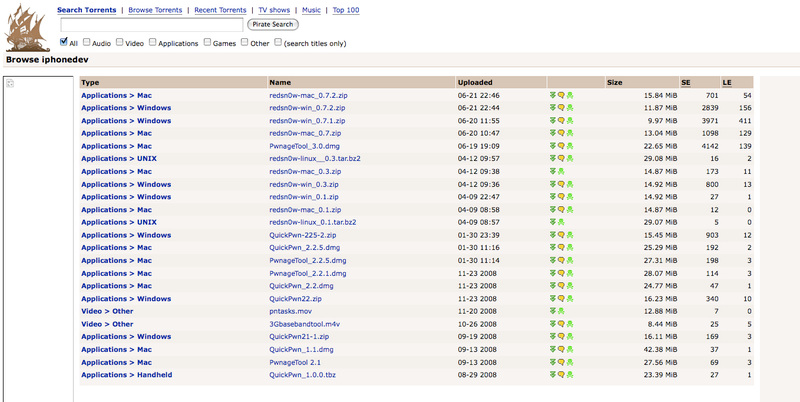Open the 3Gbasebandtool.m4v torrent link
This screenshot has width=800, height=402.
pos(305,324)
